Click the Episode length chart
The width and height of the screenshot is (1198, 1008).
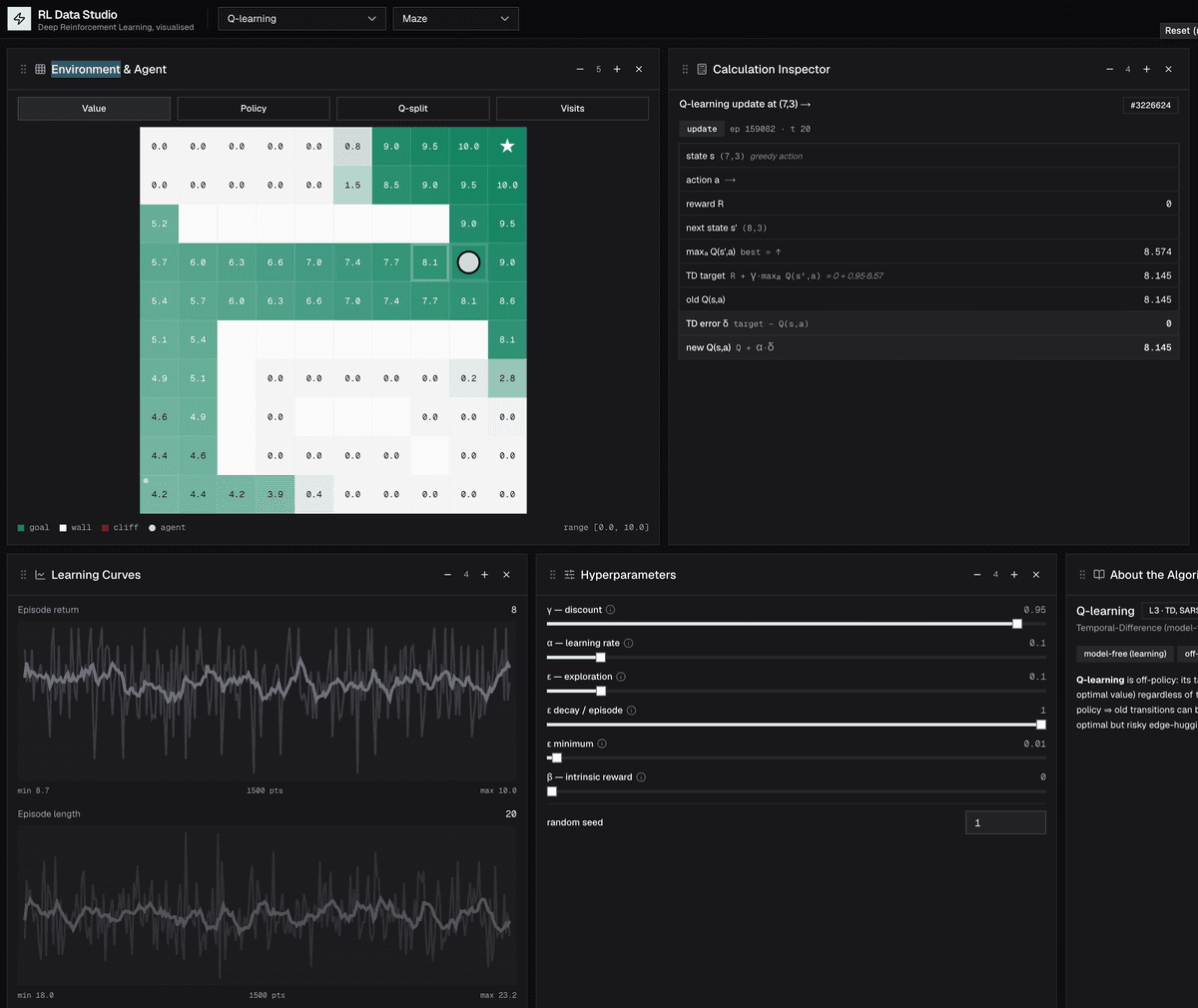click(x=267, y=906)
